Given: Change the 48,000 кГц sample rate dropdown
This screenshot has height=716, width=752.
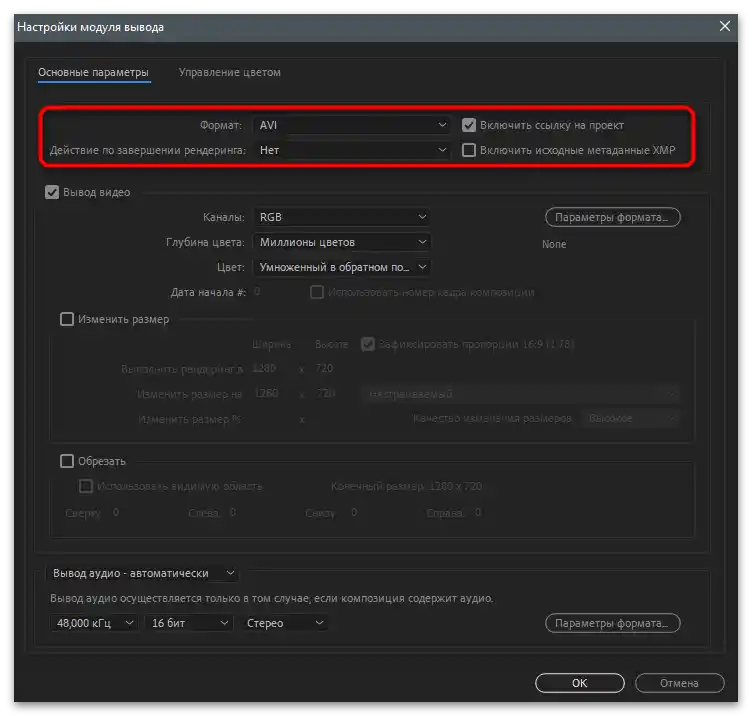Looking at the screenshot, I should click(94, 623).
